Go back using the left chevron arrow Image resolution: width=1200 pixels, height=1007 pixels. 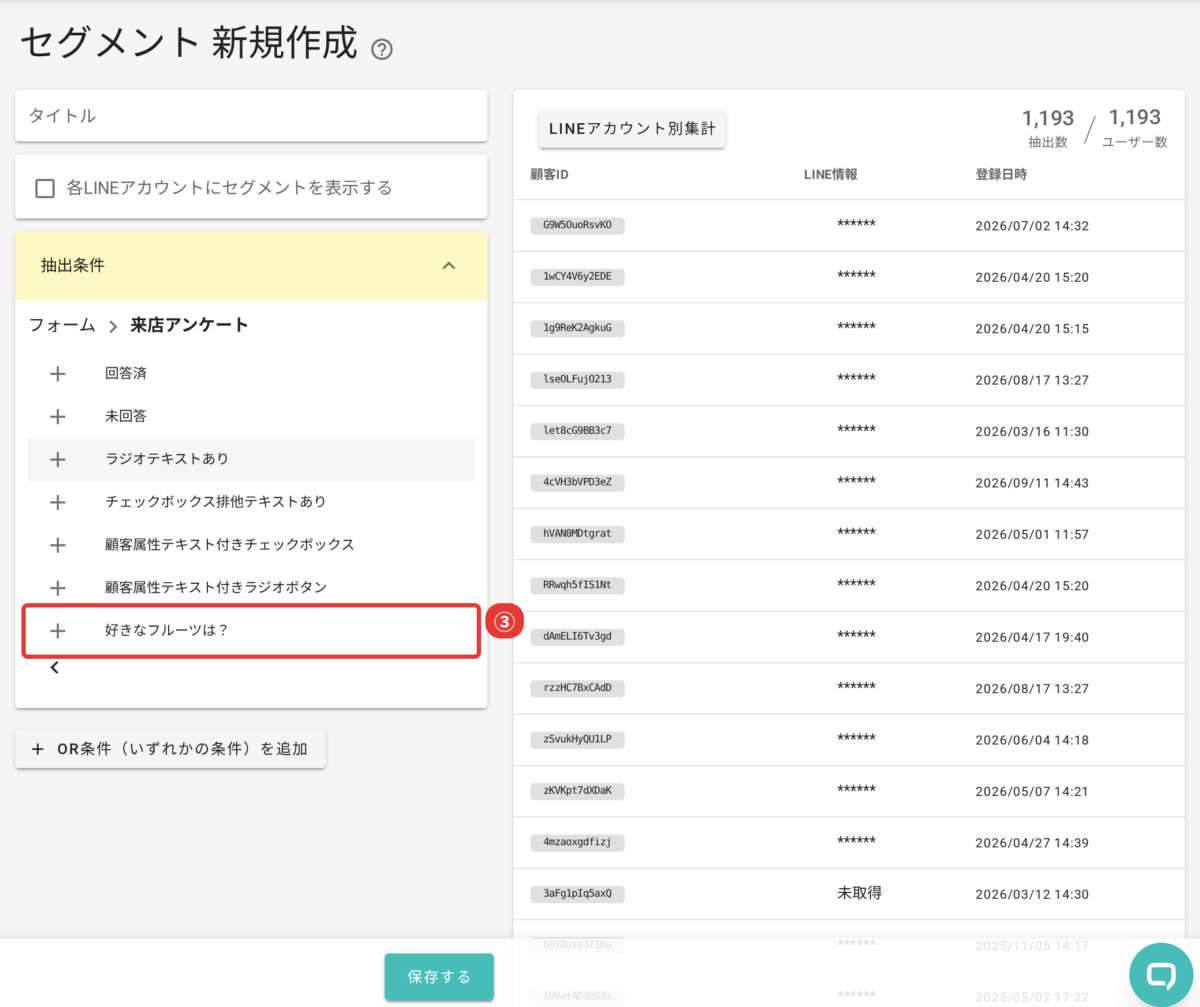coord(55,668)
